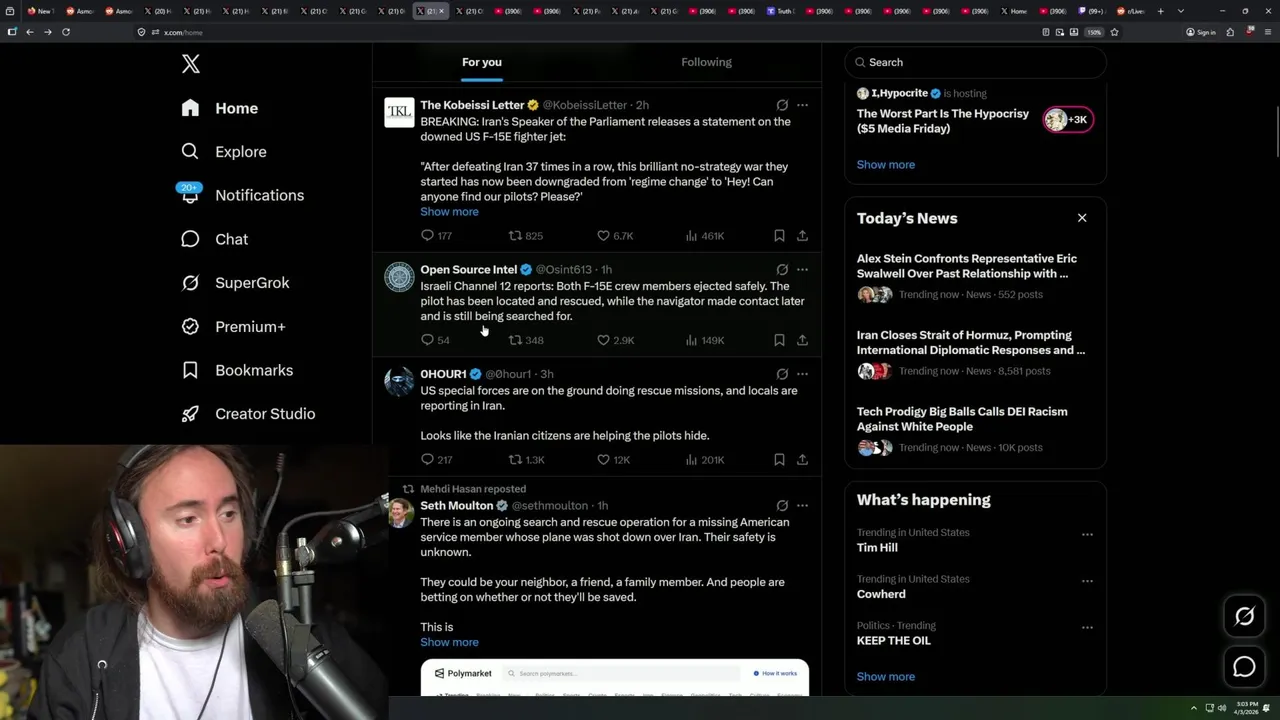Bookmark the Open Source Intel post

click(x=779, y=340)
